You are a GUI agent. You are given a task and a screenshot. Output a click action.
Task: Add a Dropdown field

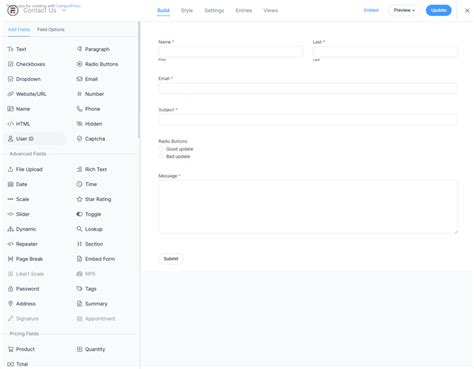tap(24, 79)
